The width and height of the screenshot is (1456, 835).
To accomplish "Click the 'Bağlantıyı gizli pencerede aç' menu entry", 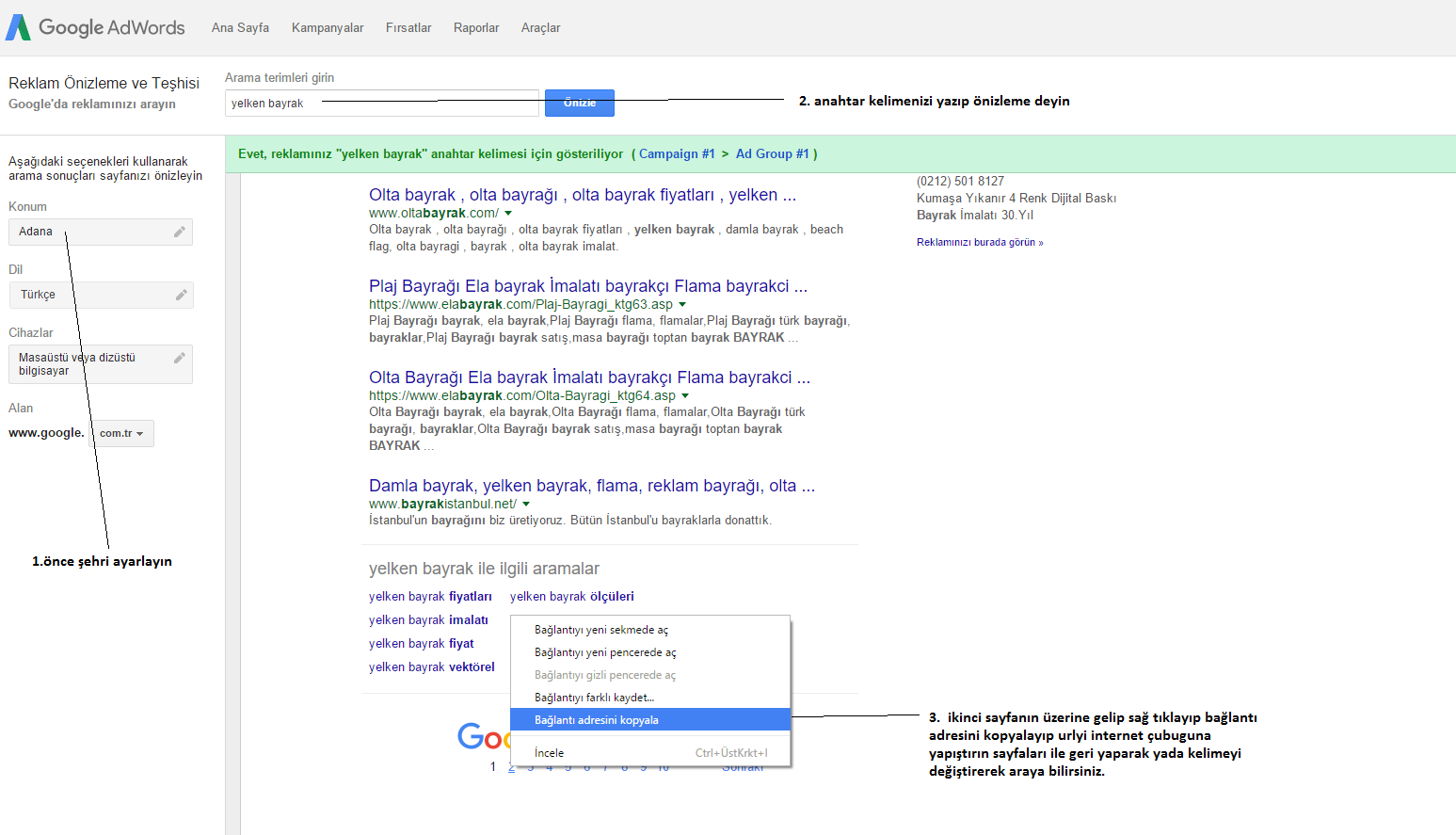I will pos(650,675).
